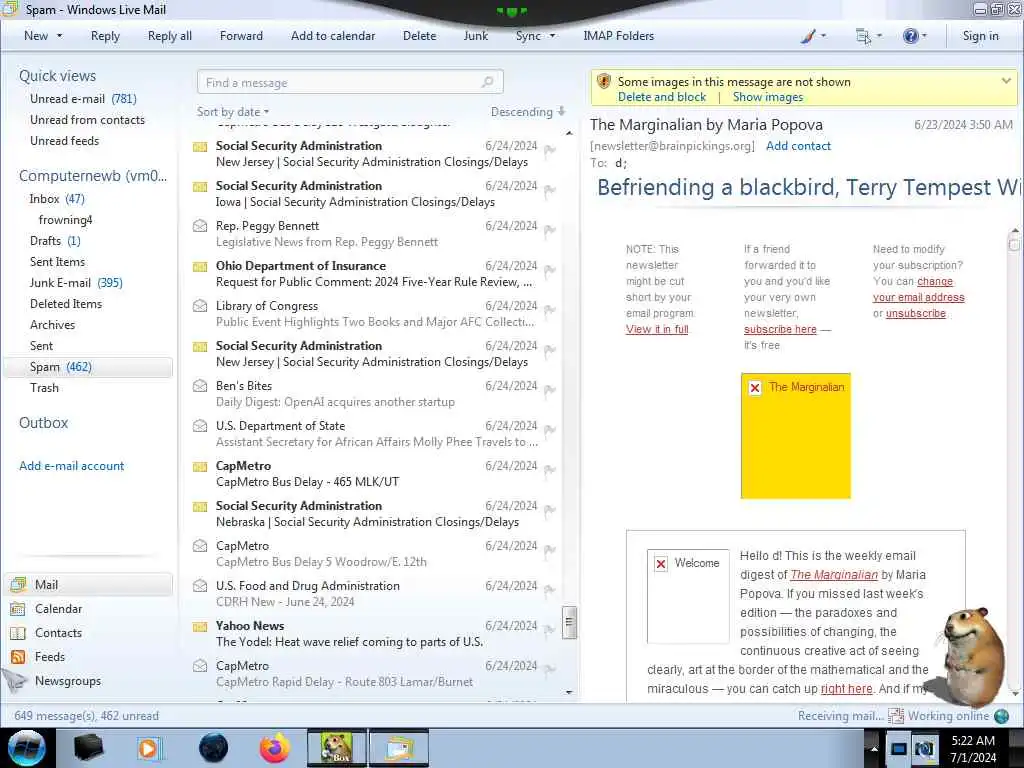This screenshot has width=1024, height=768.
Task: Click the Add contact link
Action: pos(798,146)
